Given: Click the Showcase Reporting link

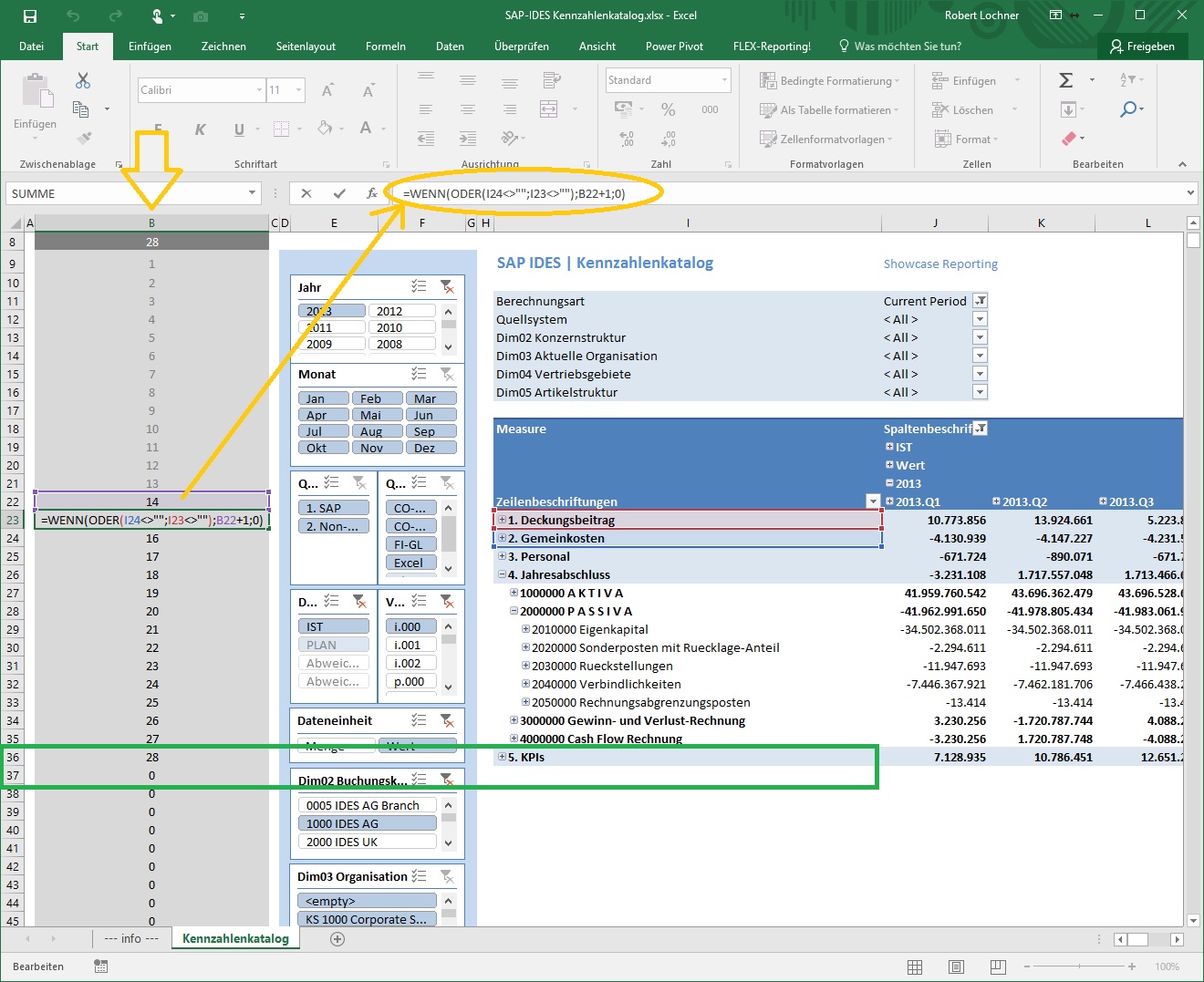Looking at the screenshot, I should pyautogui.click(x=940, y=264).
